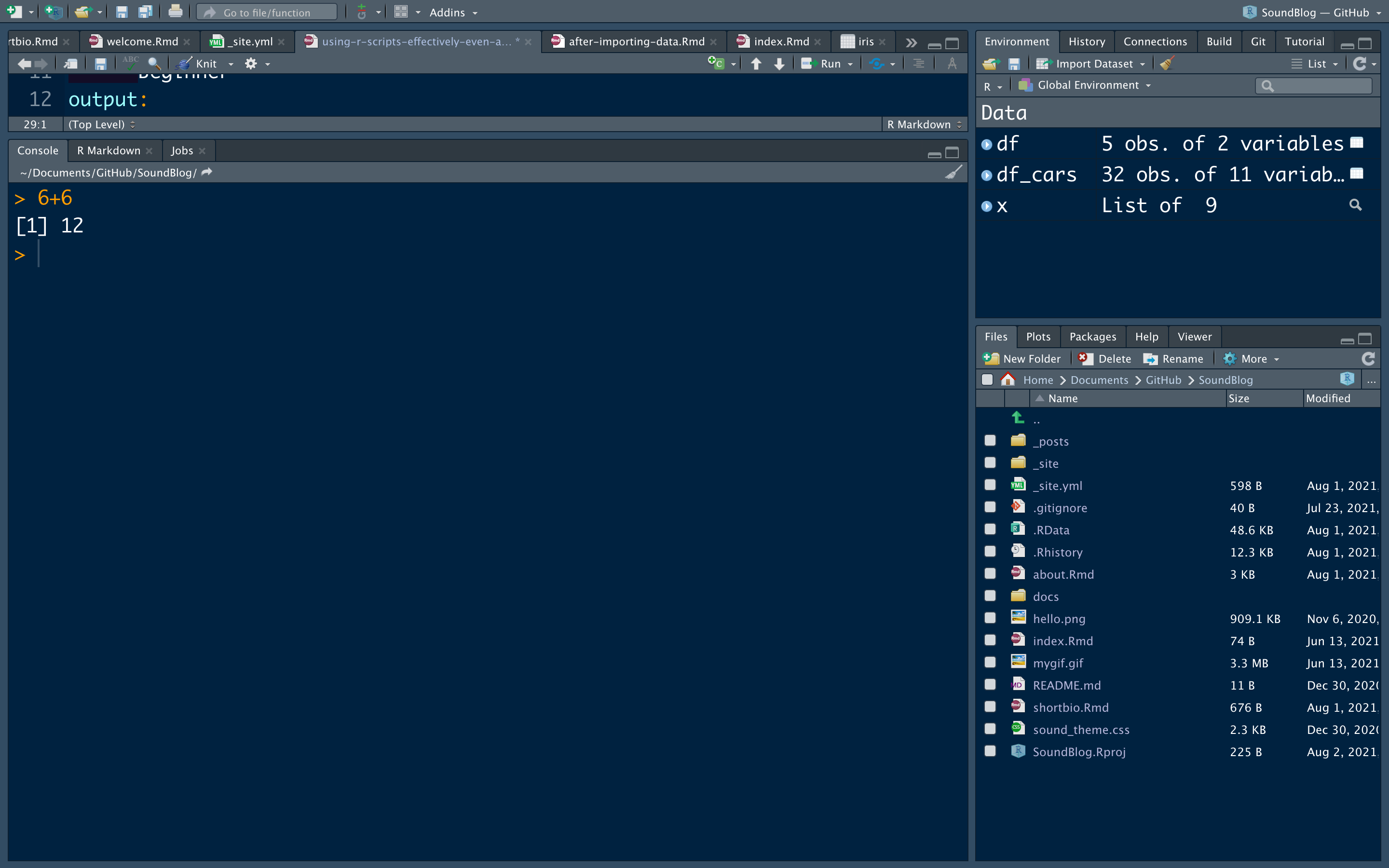Open the Run dropdown arrow
This screenshot has width=1389, height=868.
point(850,64)
